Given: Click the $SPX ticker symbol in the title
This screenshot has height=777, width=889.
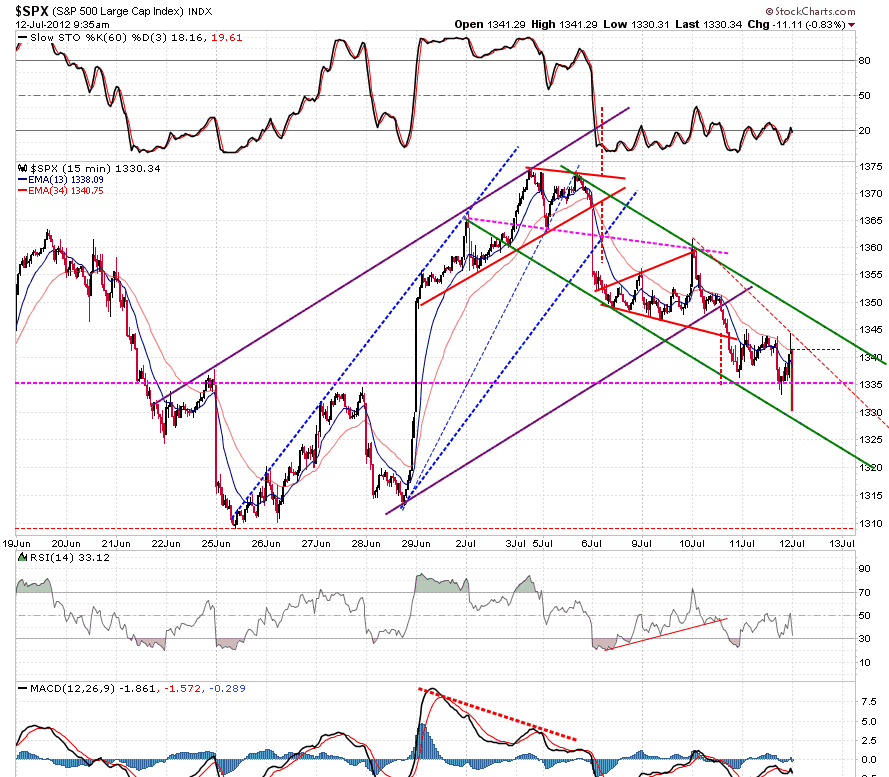Looking at the screenshot, I should click(32, 11).
